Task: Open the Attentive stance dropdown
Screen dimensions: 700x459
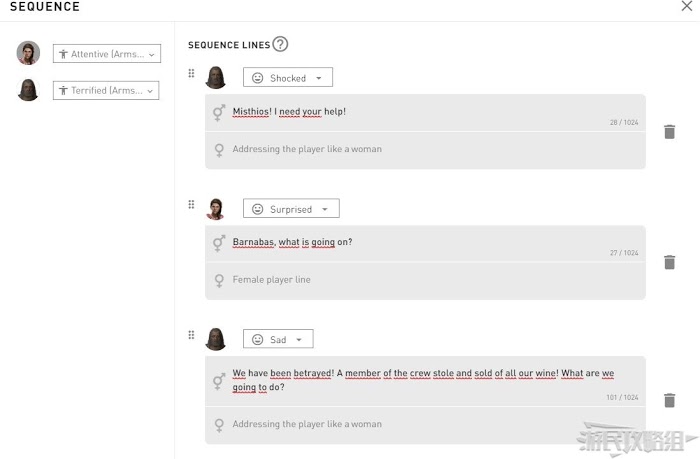Action: 107,54
